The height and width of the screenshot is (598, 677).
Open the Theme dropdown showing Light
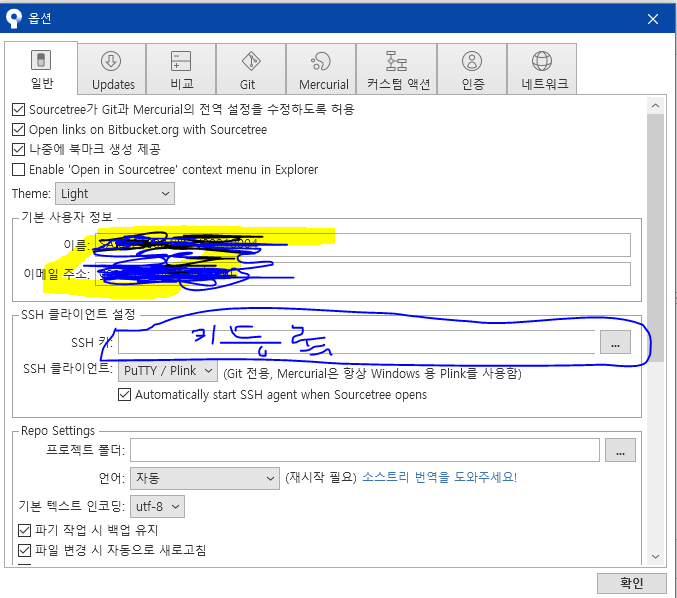(x=115, y=193)
